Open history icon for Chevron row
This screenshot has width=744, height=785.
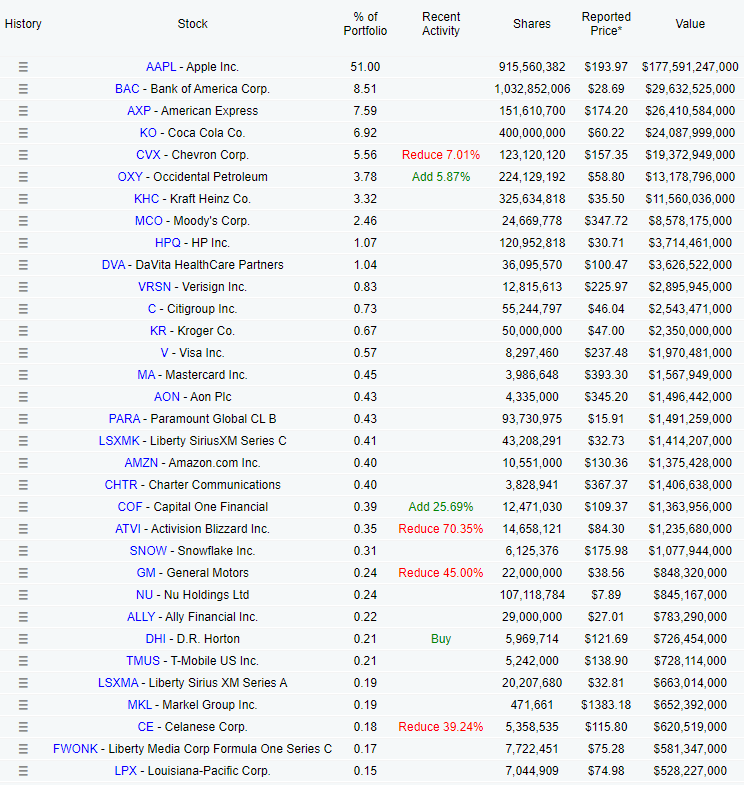pyautogui.click(x=23, y=155)
